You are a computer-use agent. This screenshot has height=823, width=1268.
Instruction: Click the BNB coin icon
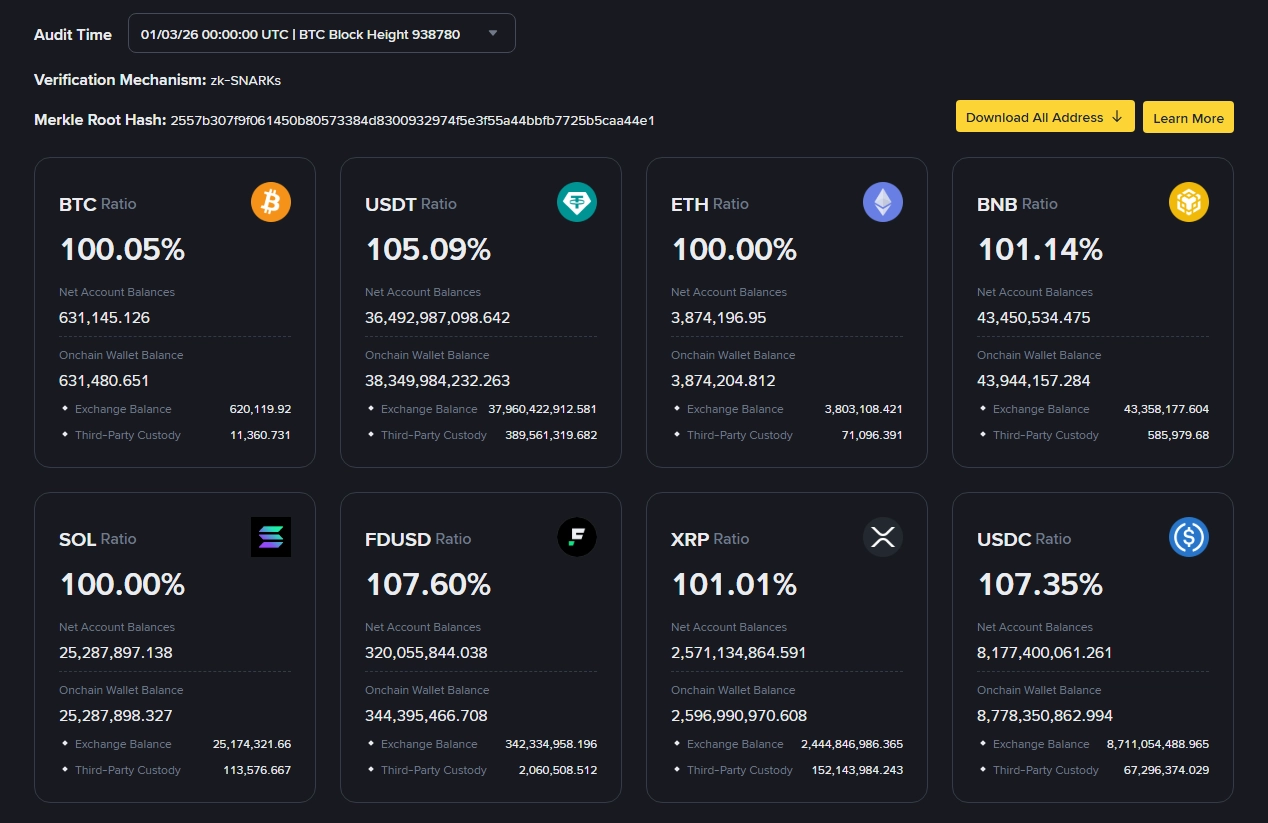[x=1188, y=203]
